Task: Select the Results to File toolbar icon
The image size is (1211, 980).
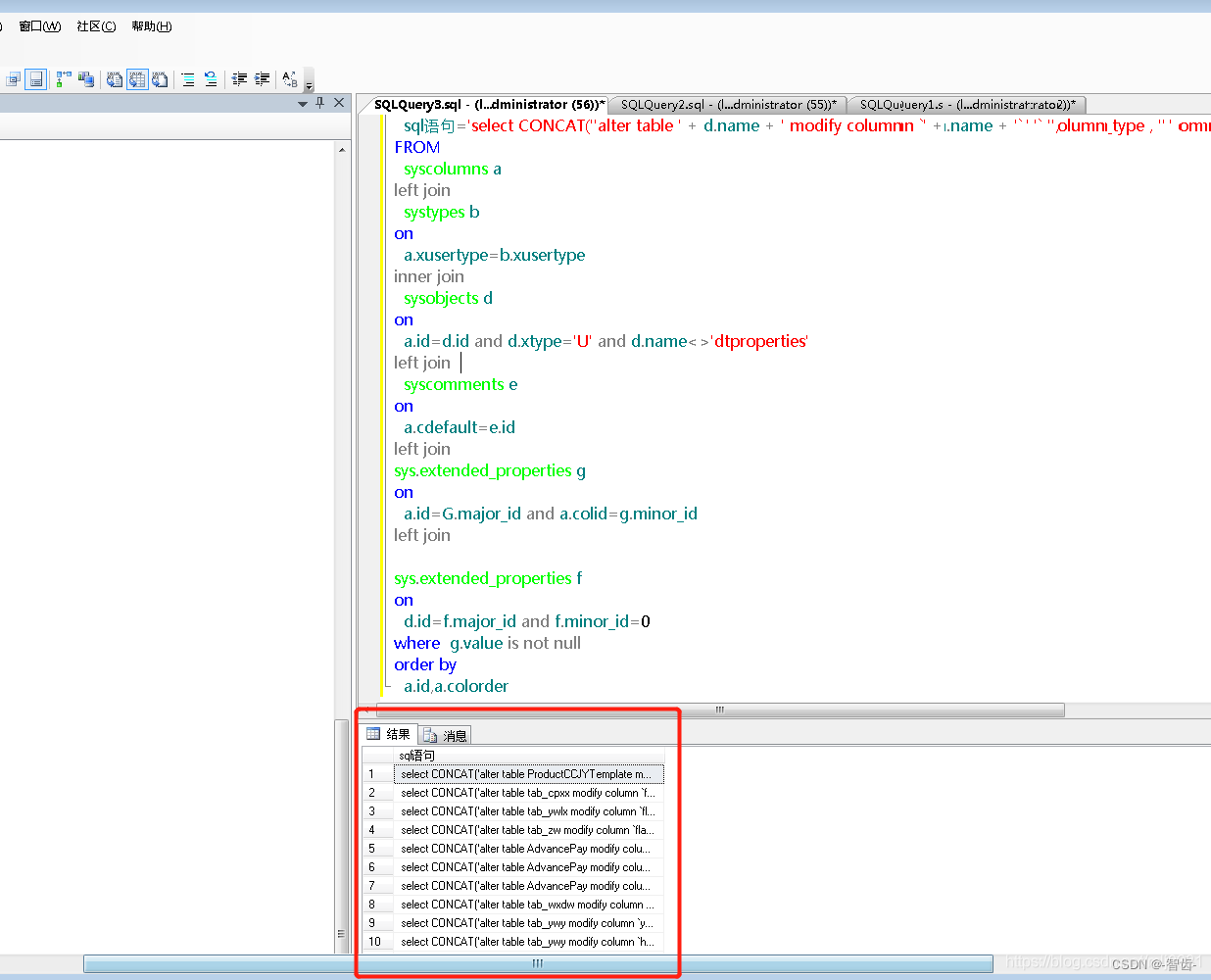Action: click(x=160, y=79)
